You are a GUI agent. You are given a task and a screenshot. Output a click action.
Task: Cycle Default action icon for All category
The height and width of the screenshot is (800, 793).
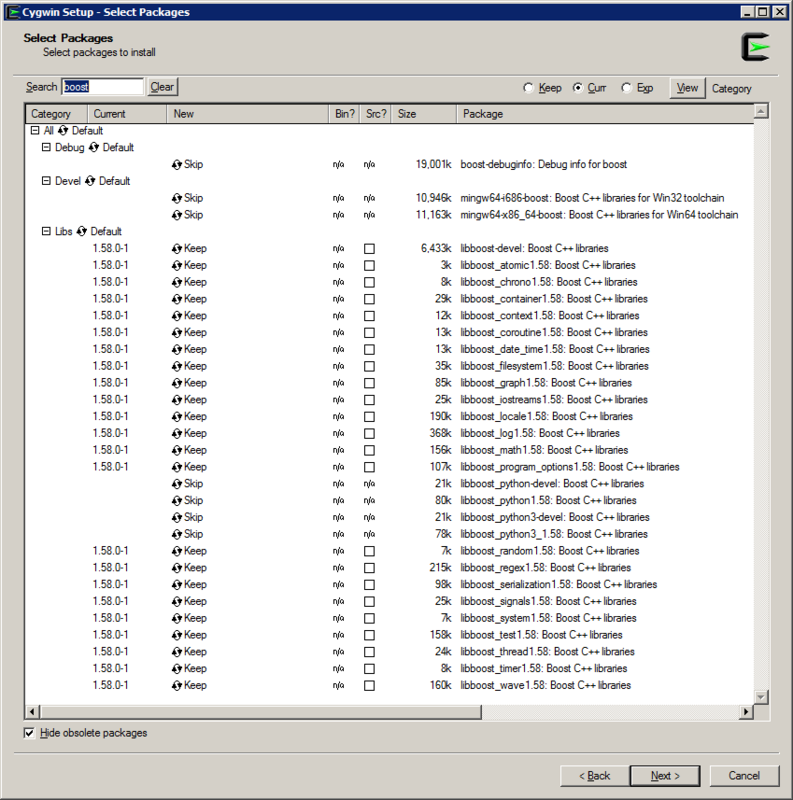pyautogui.click(x=63, y=131)
